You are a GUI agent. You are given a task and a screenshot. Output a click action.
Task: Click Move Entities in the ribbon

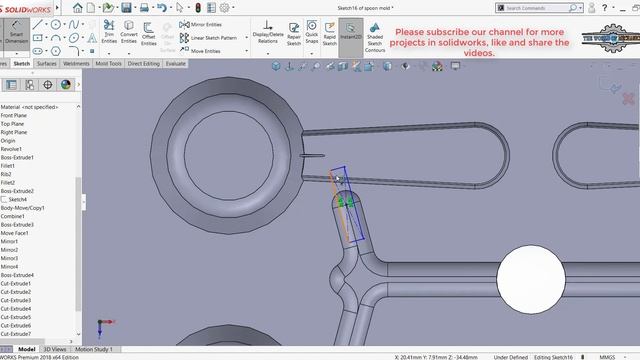click(x=200, y=51)
